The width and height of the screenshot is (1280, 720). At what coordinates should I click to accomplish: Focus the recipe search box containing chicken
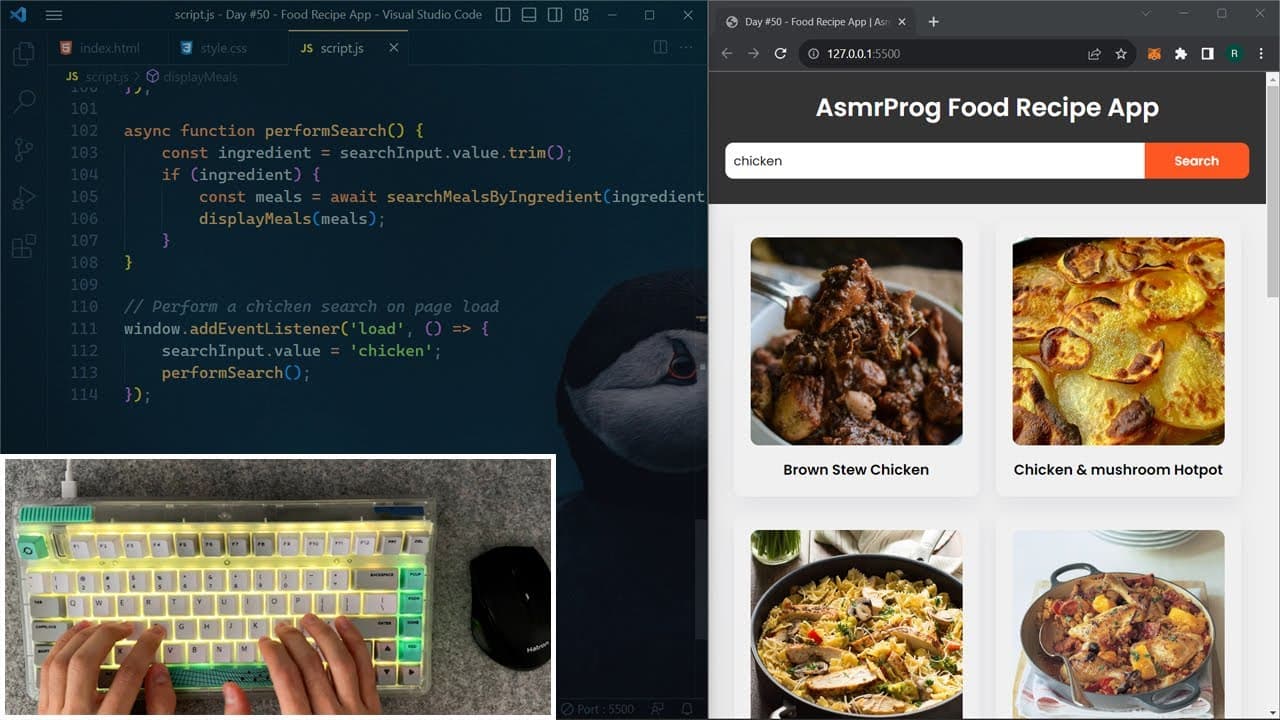click(935, 161)
